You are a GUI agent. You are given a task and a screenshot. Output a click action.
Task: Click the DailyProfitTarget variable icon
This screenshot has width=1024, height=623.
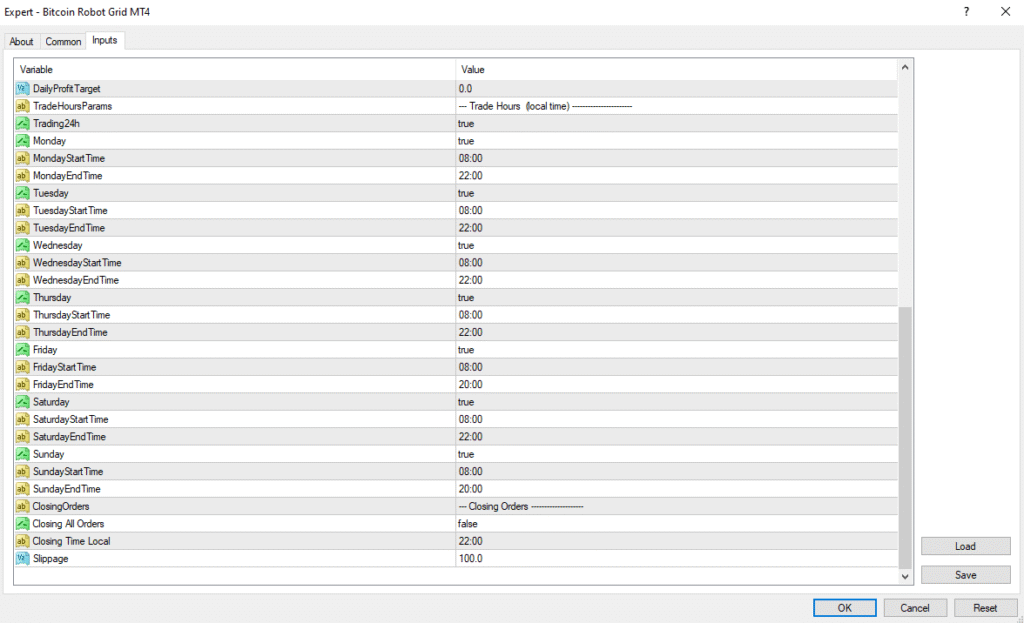23,89
